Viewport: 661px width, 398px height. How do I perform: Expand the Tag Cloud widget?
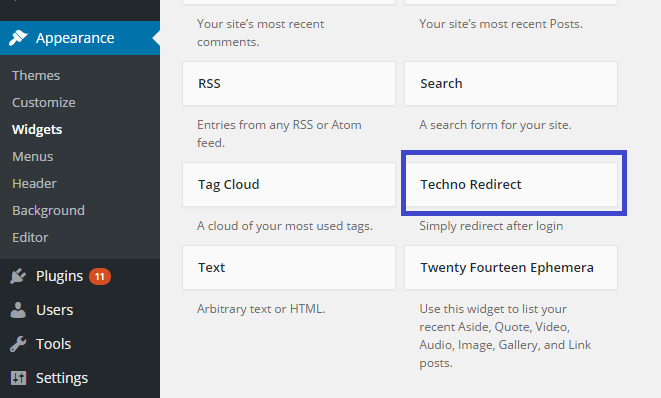click(x=289, y=185)
